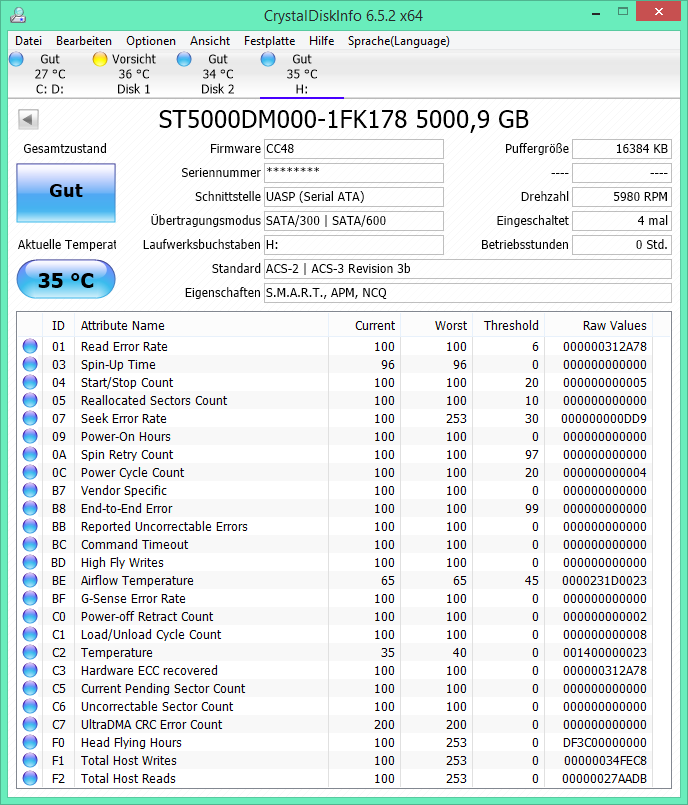Click the Laufwerksbuchstaben field H:
Viewport: 688px width, 805px height.
click(x=354, y=245)
